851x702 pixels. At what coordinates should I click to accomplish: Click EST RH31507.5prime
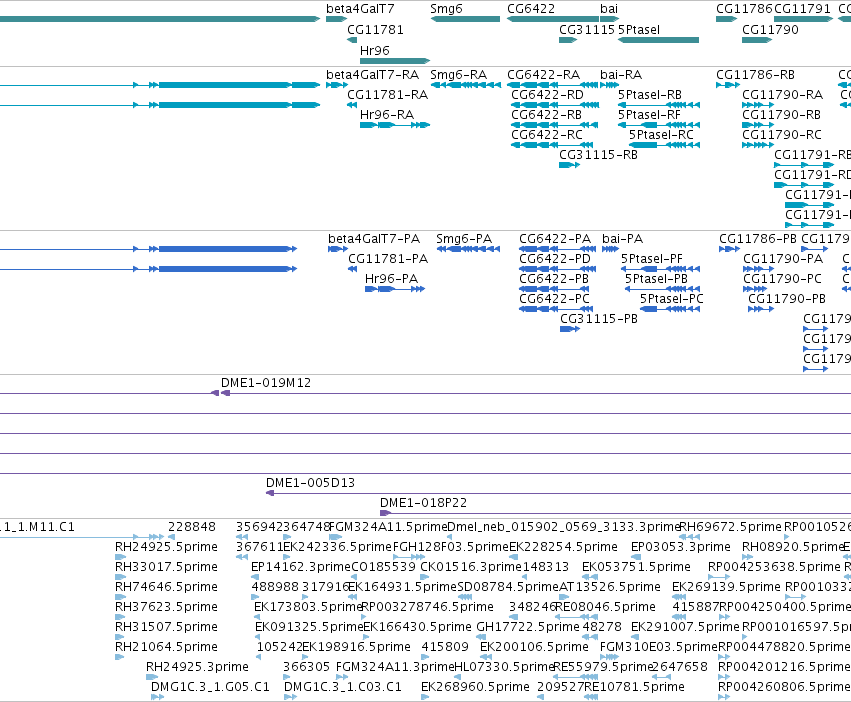pos(120,637)
